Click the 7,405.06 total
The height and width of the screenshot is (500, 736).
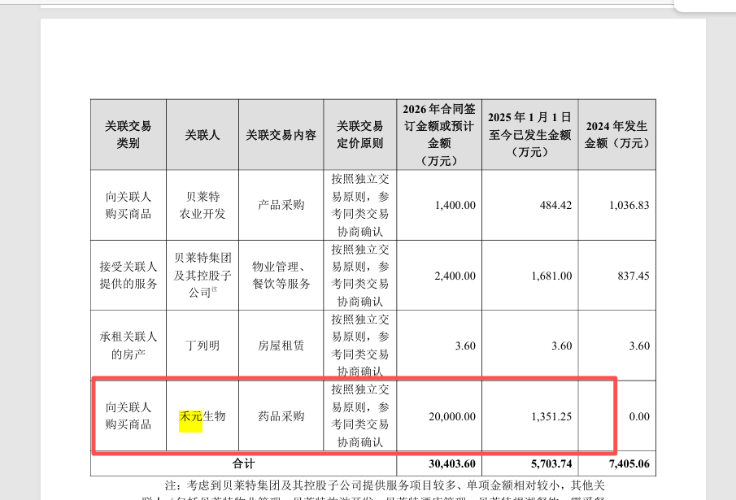(629, 464)
